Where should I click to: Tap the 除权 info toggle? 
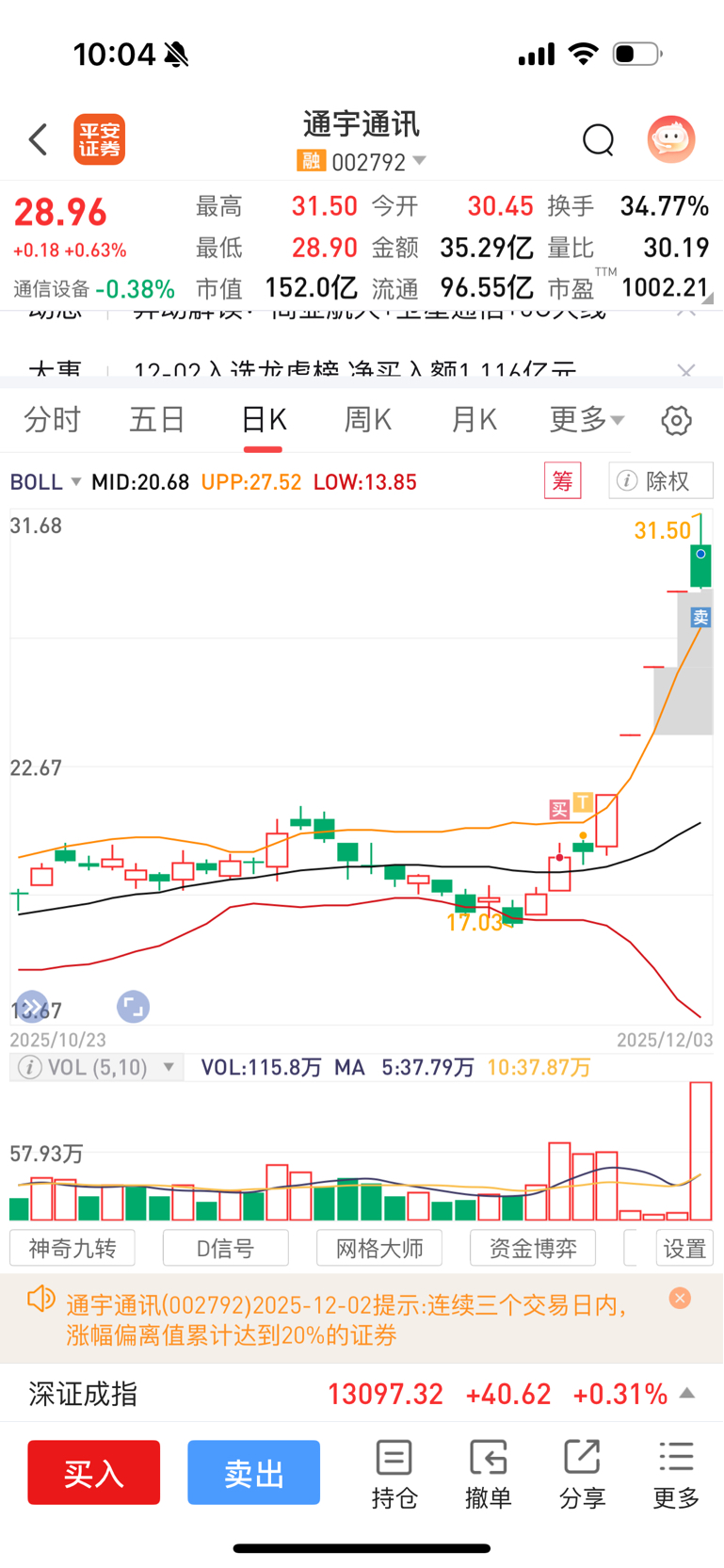click(660, 481)
